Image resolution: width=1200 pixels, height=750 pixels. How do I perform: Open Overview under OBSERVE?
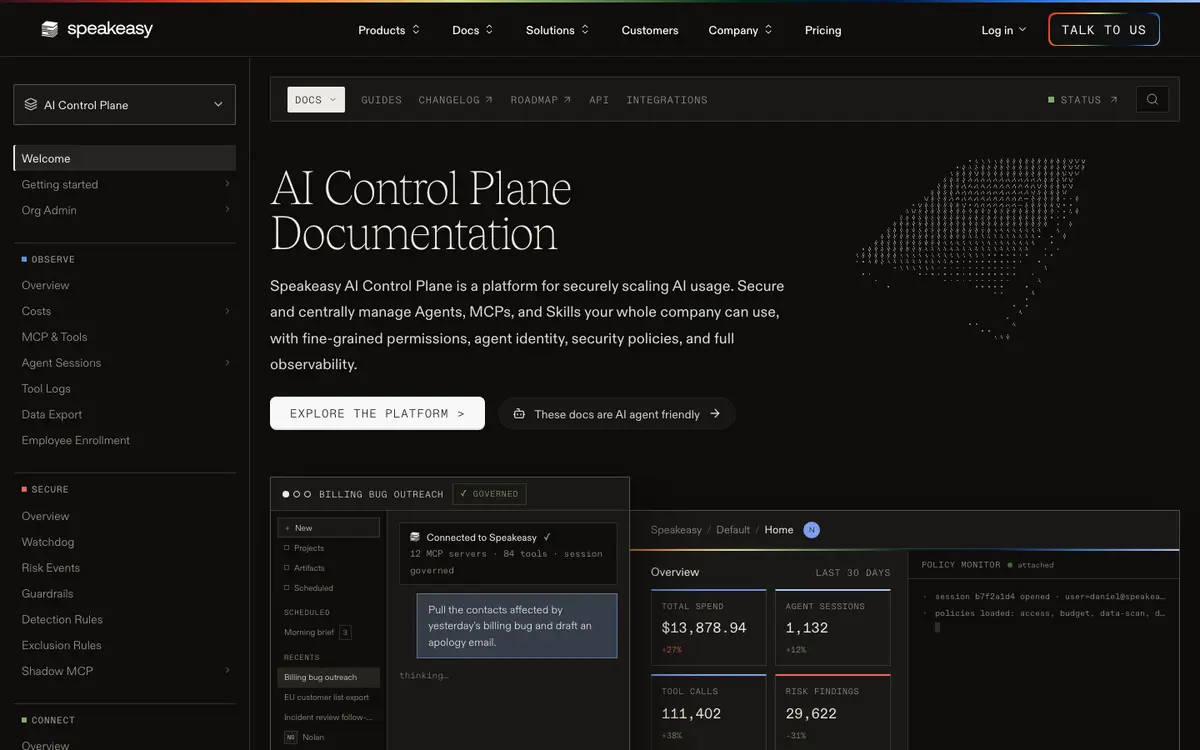click(x=46, y=285)
